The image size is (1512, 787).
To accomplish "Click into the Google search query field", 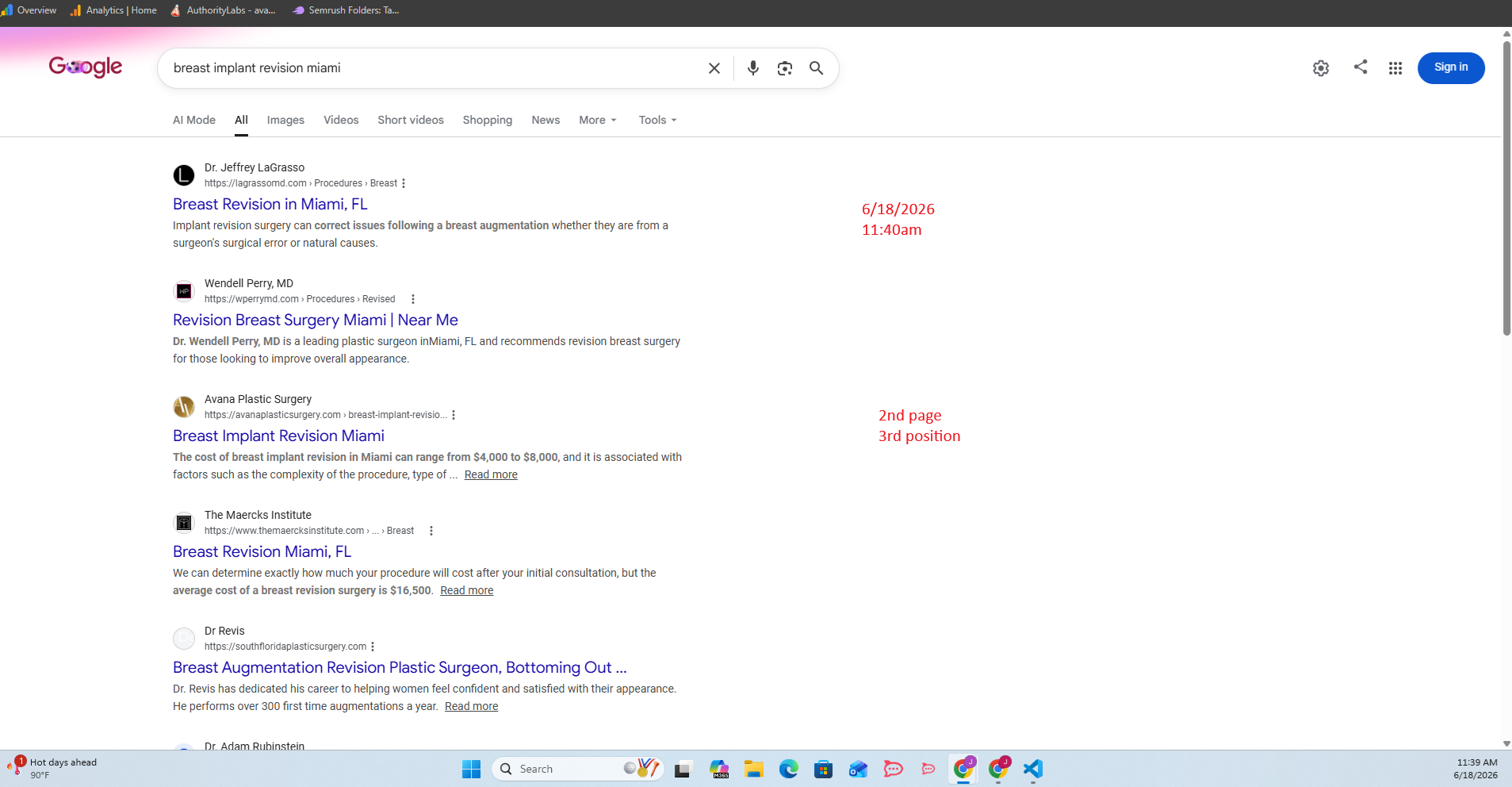I will 434,68.
